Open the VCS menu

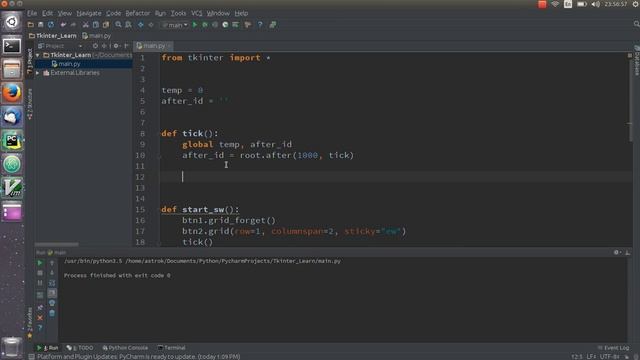[197, 13]
